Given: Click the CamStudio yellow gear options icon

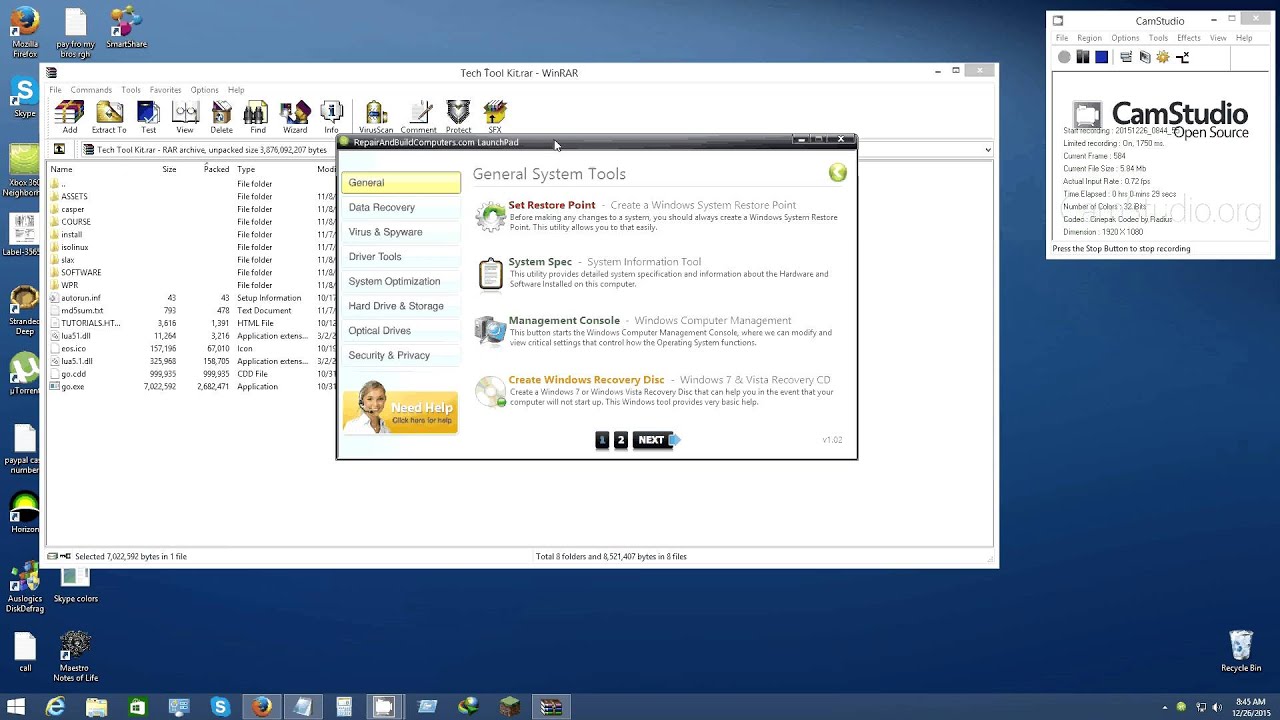Looking at the screenshot, I should pos(1163,57).
